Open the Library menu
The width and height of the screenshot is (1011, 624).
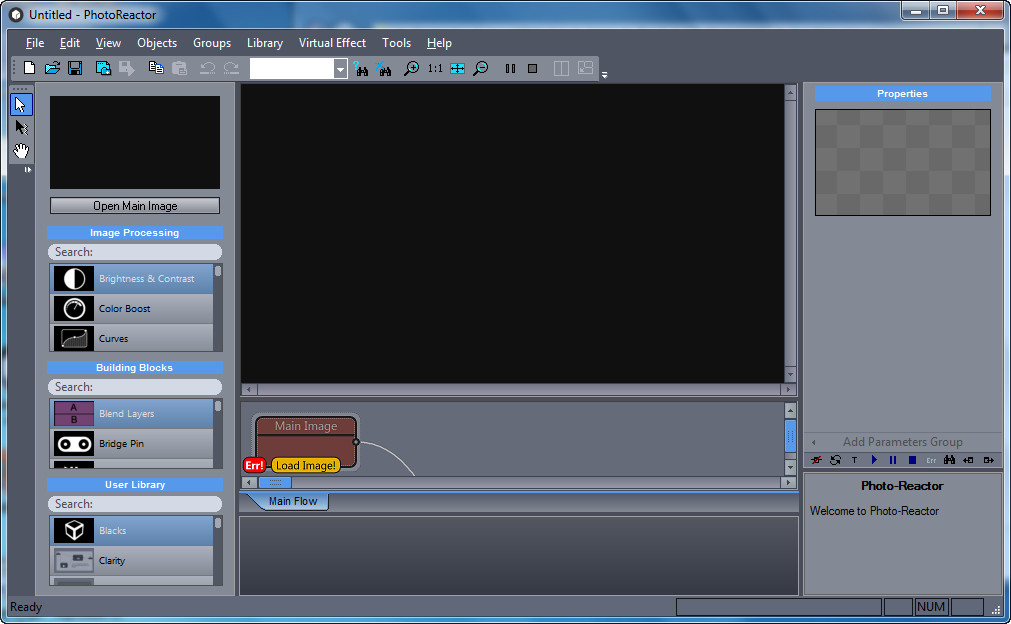click(265, 43)
